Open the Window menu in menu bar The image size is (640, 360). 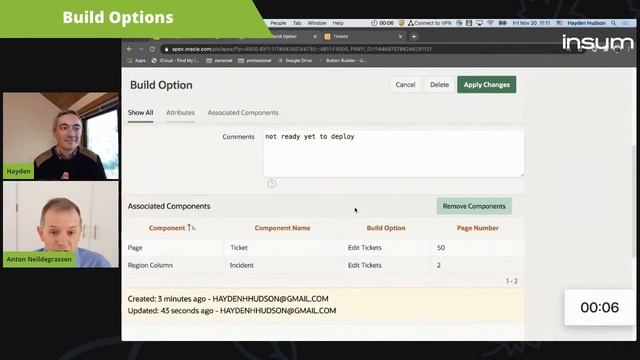[x=317, y=23]
